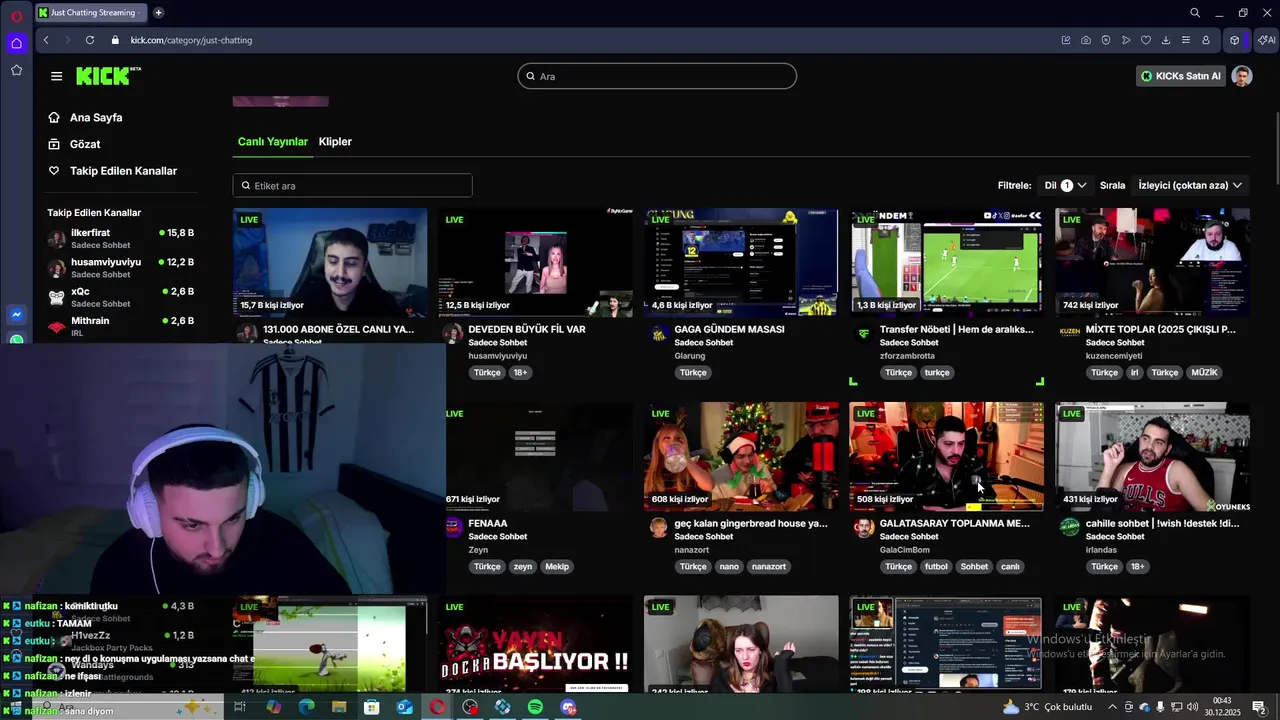This screenshot has height=720, width=1280.
Task: Open the MİXTE TOPLAR stream thumbnail
Action: pos(1152,263)
